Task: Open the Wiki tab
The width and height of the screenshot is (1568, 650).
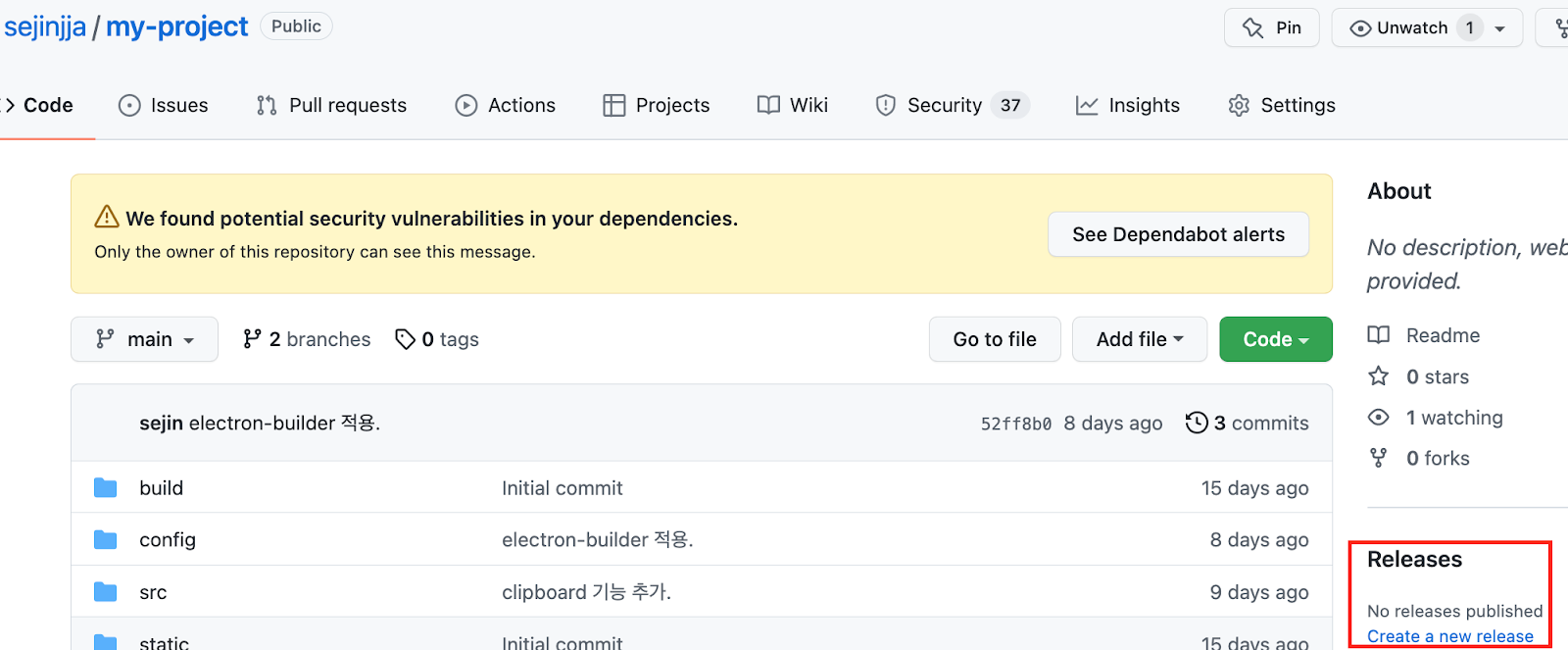Action: click(793, 105)
